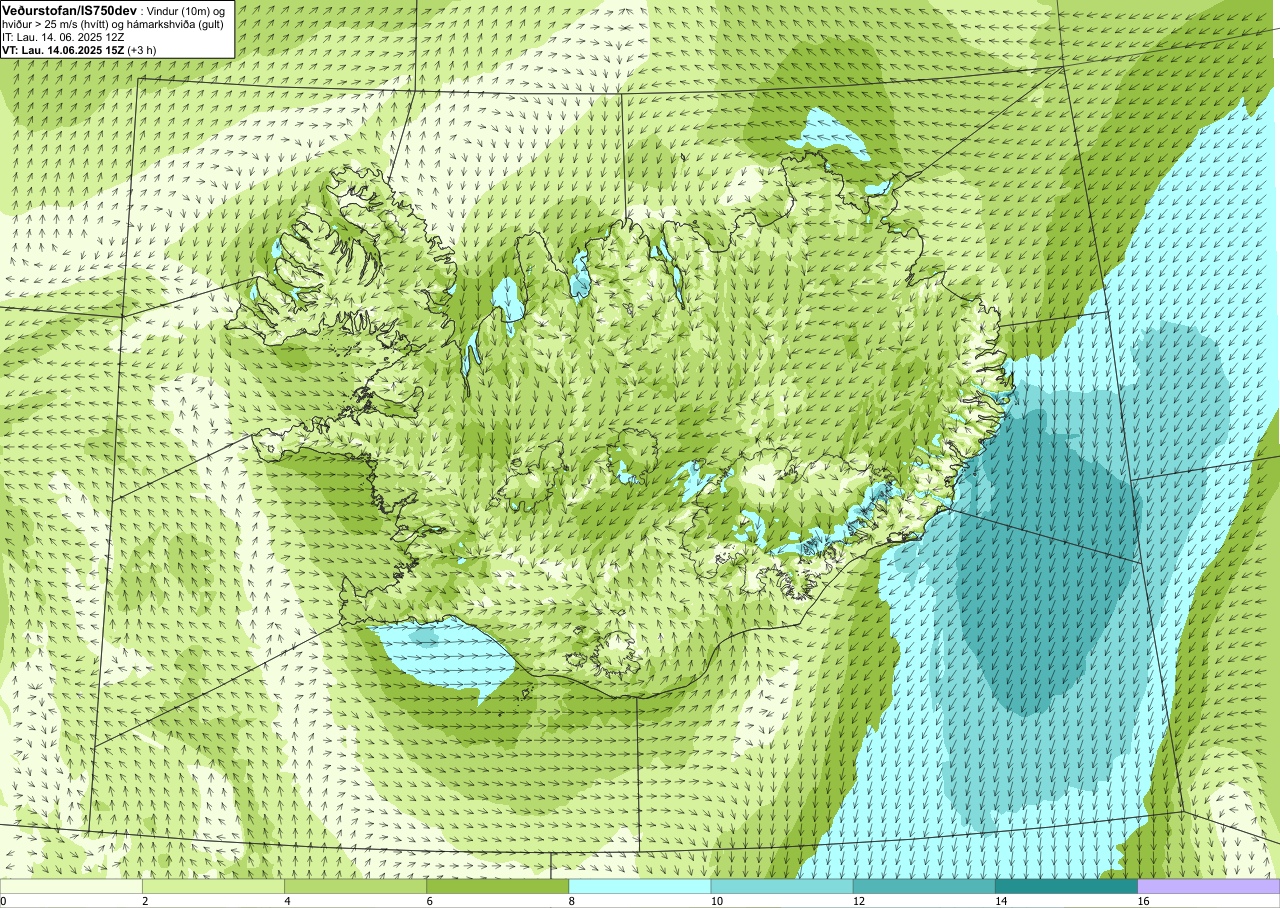This screenshot has height=908, width=1280.
Task: Click the scale label '8'
Action: click(572, 901)
